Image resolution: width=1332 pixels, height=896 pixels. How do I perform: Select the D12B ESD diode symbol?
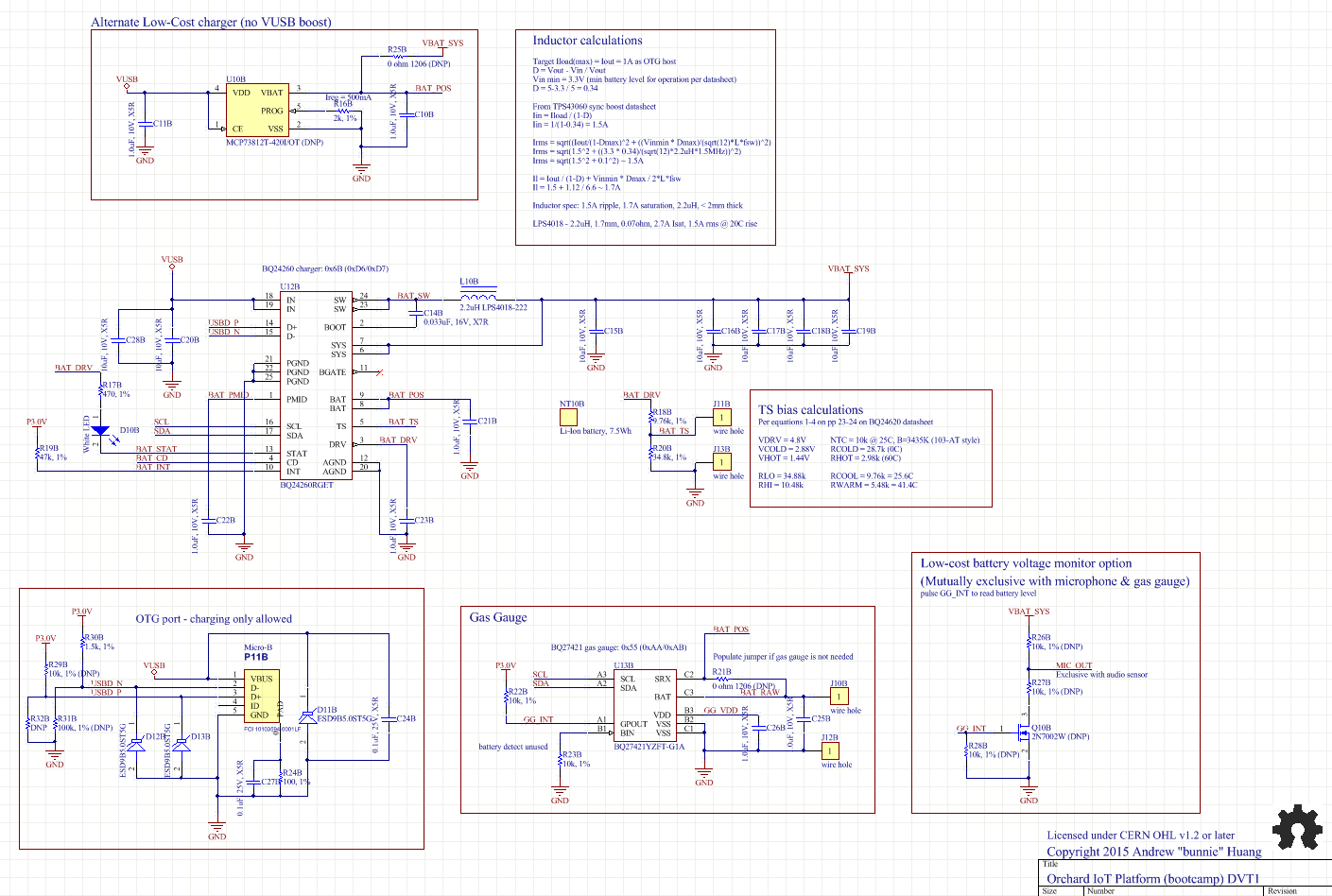click(136, 746)
